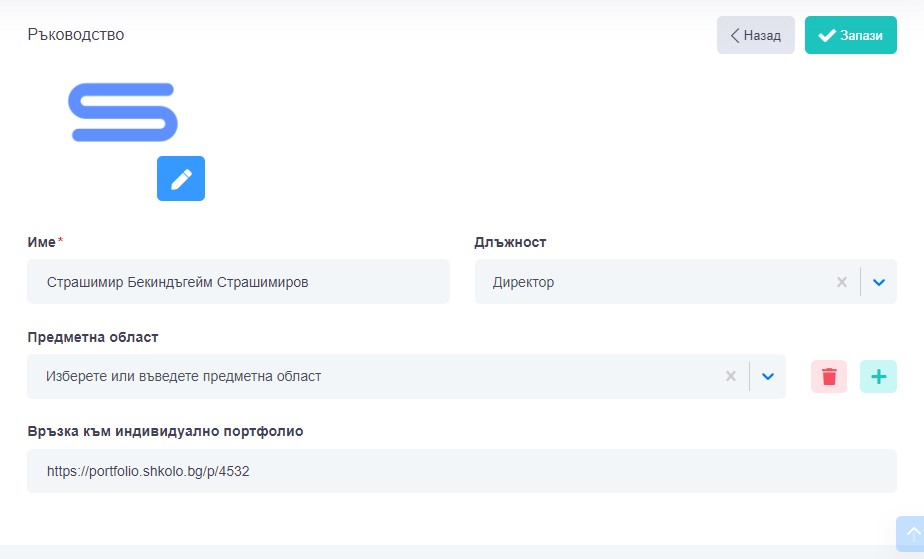Expand the Длъжност dropdown chevron

pyautogui.click(x=879, y=282)
